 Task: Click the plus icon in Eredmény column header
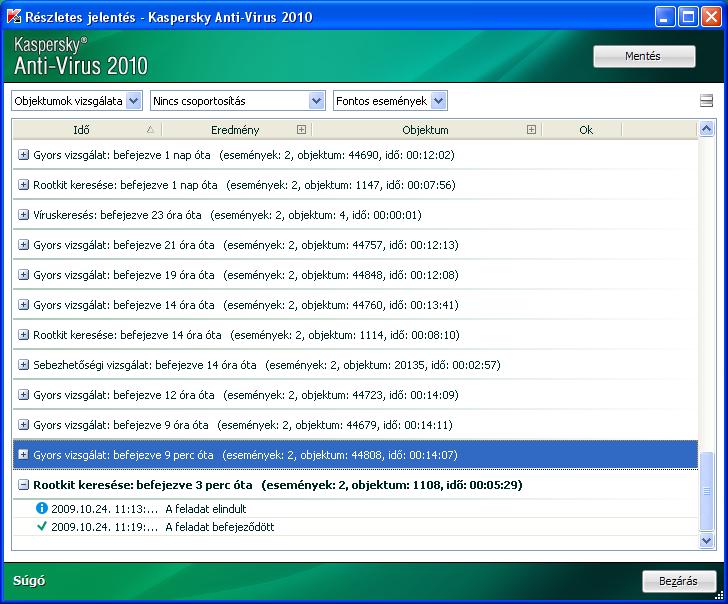coord(301,130)
